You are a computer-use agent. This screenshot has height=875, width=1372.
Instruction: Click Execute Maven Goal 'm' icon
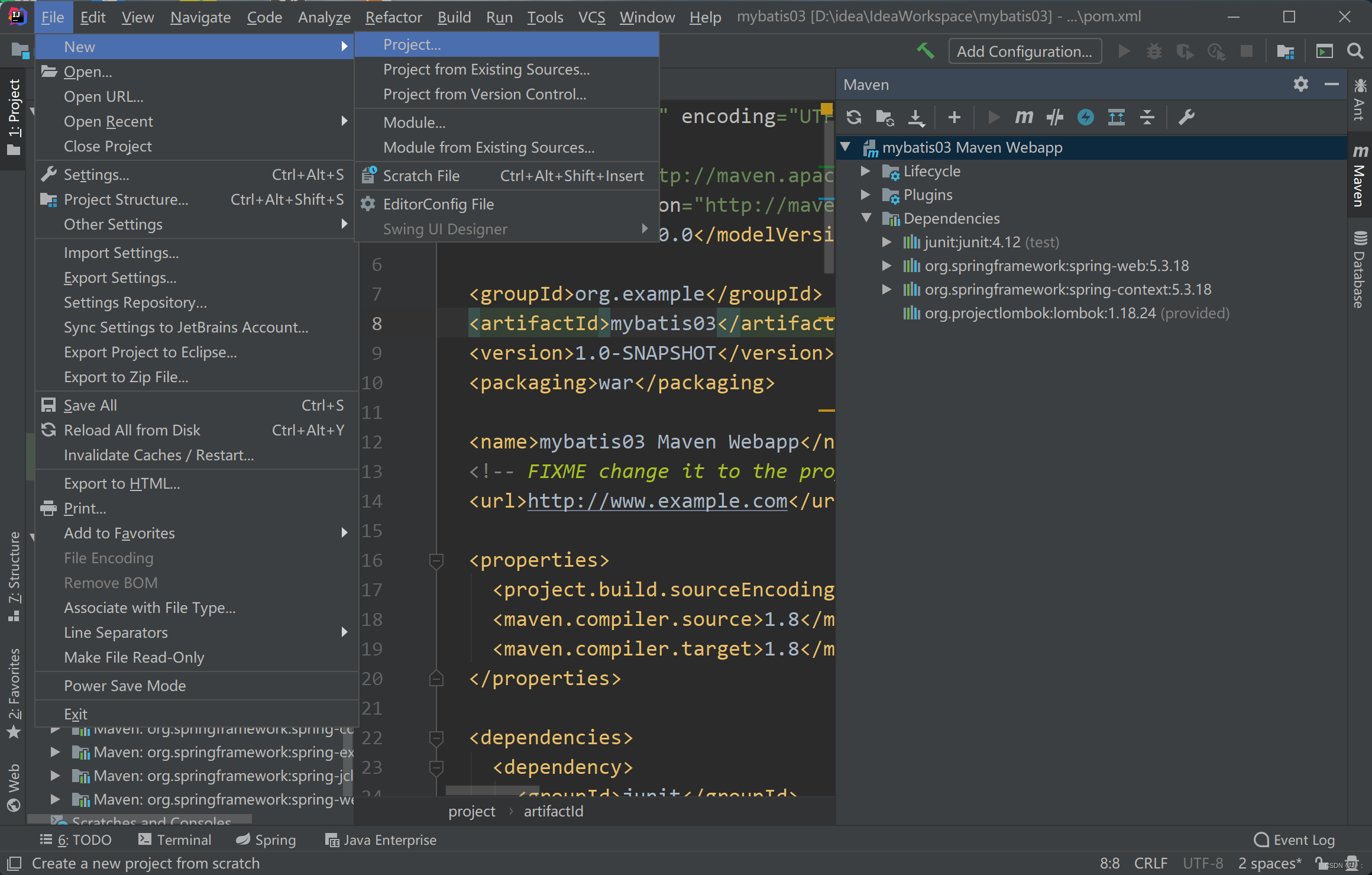pos(1024,117)
